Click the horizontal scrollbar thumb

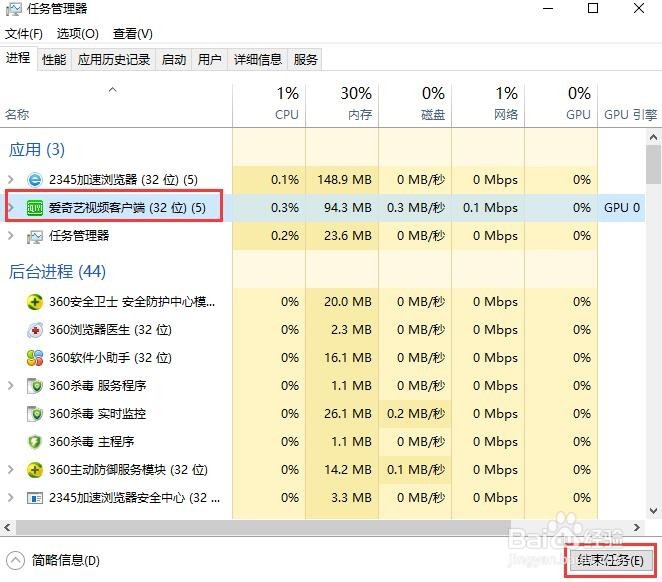263,527
